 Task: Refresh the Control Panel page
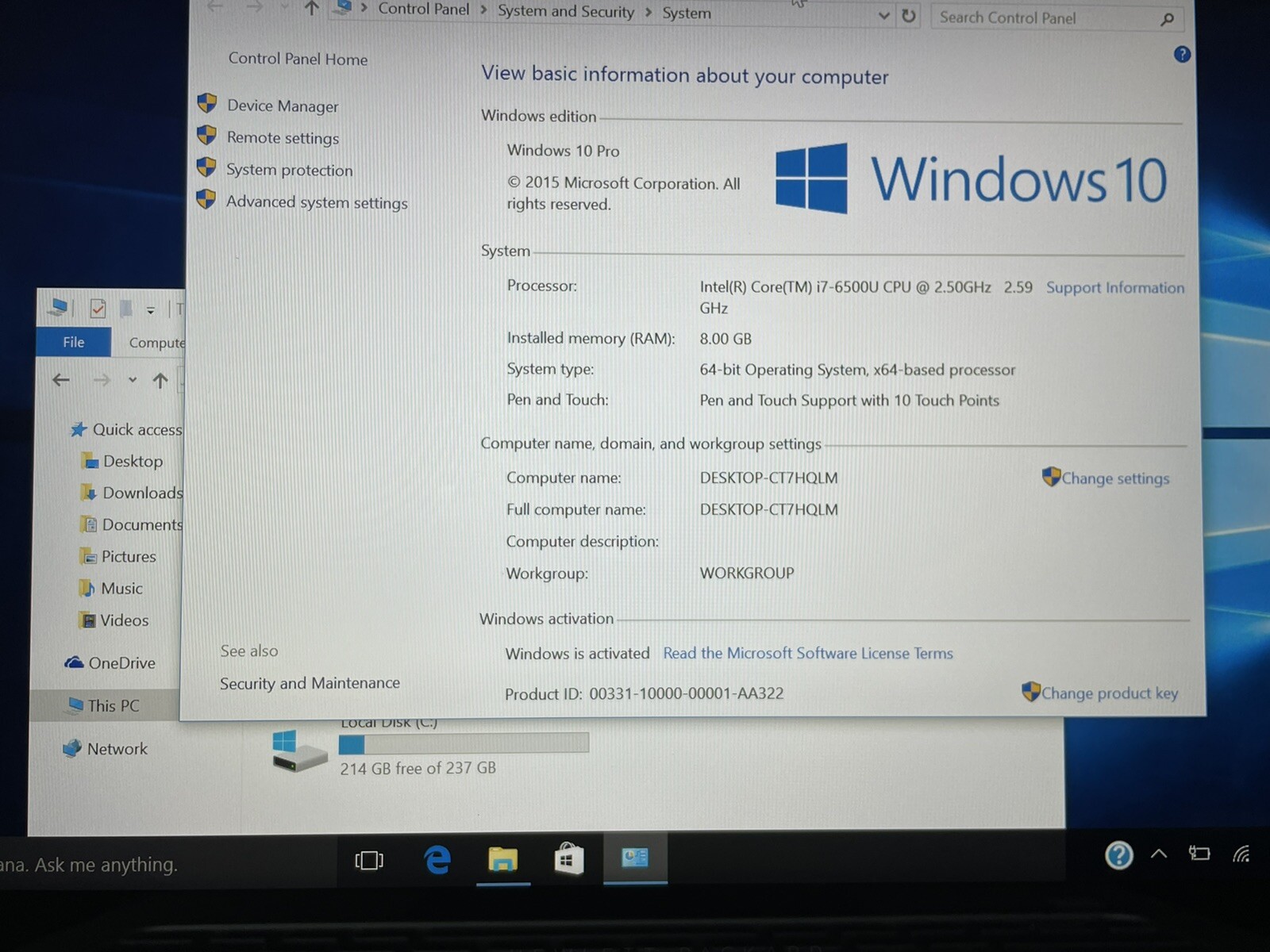(x=909, y=15)
